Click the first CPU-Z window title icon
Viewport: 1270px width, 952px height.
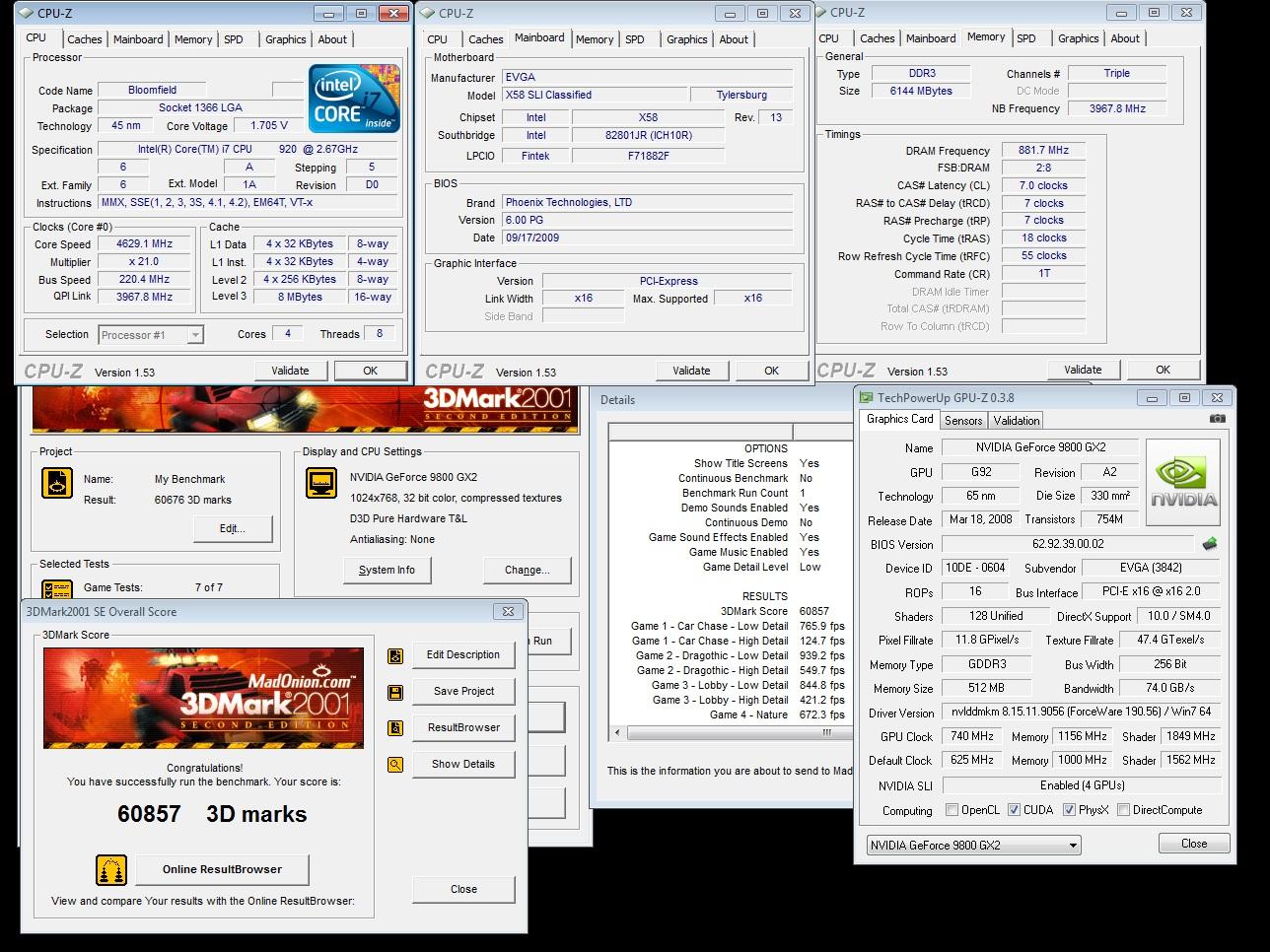coord(26,13)
